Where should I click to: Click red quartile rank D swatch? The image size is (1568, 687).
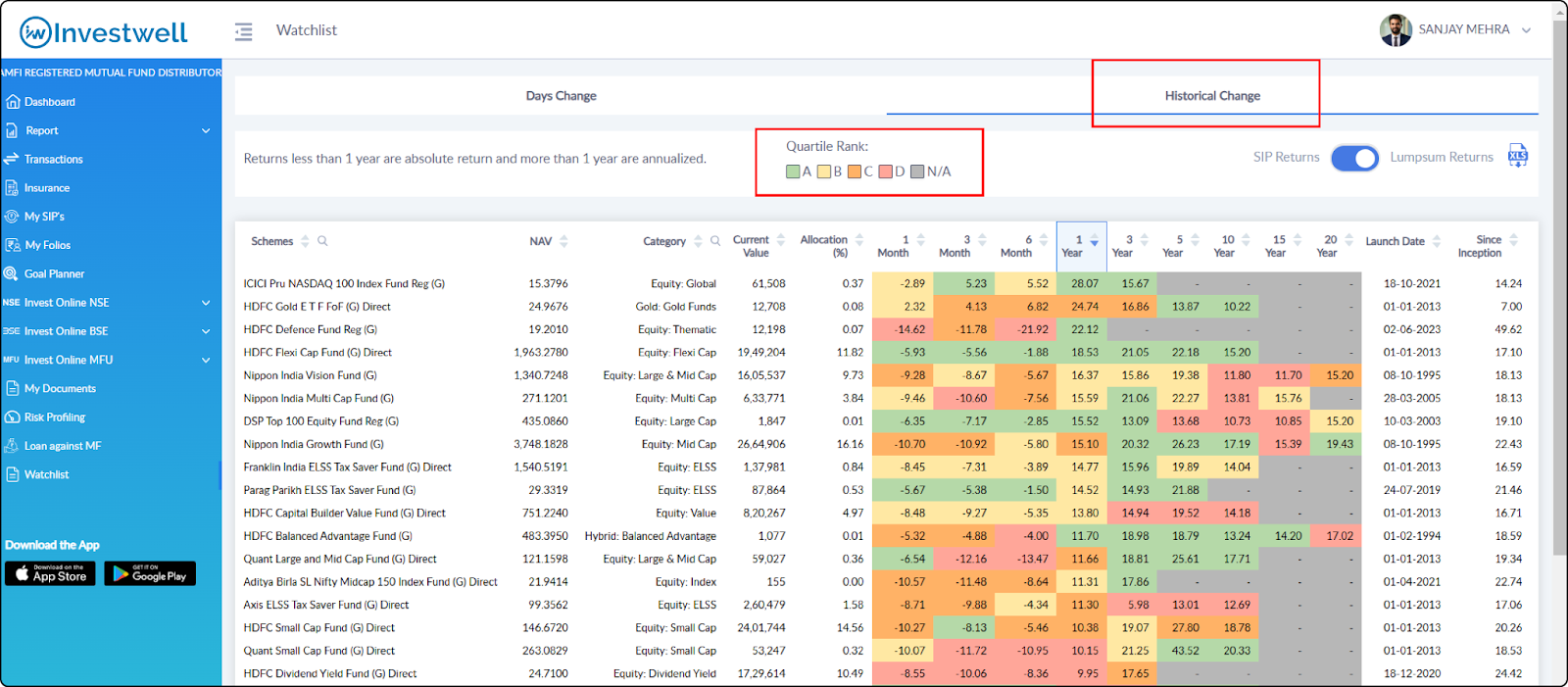(886, 172)
